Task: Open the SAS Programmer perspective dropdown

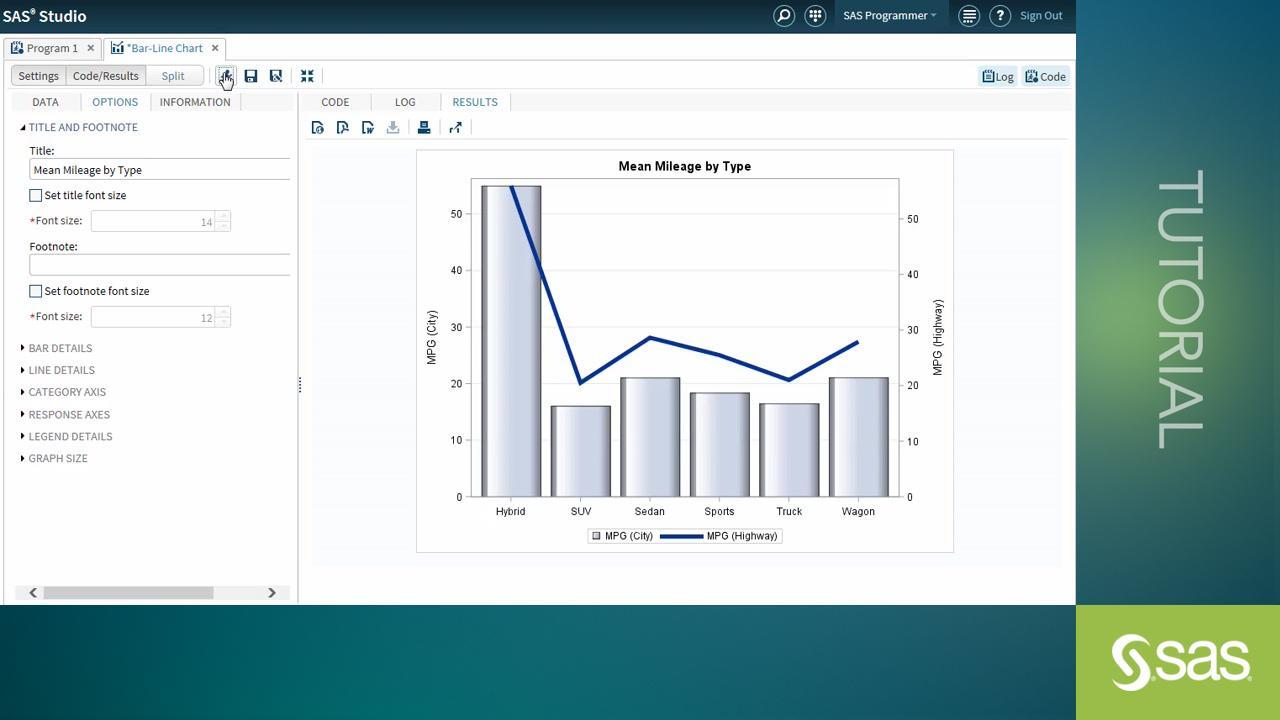Action: (x=889, y=16)
